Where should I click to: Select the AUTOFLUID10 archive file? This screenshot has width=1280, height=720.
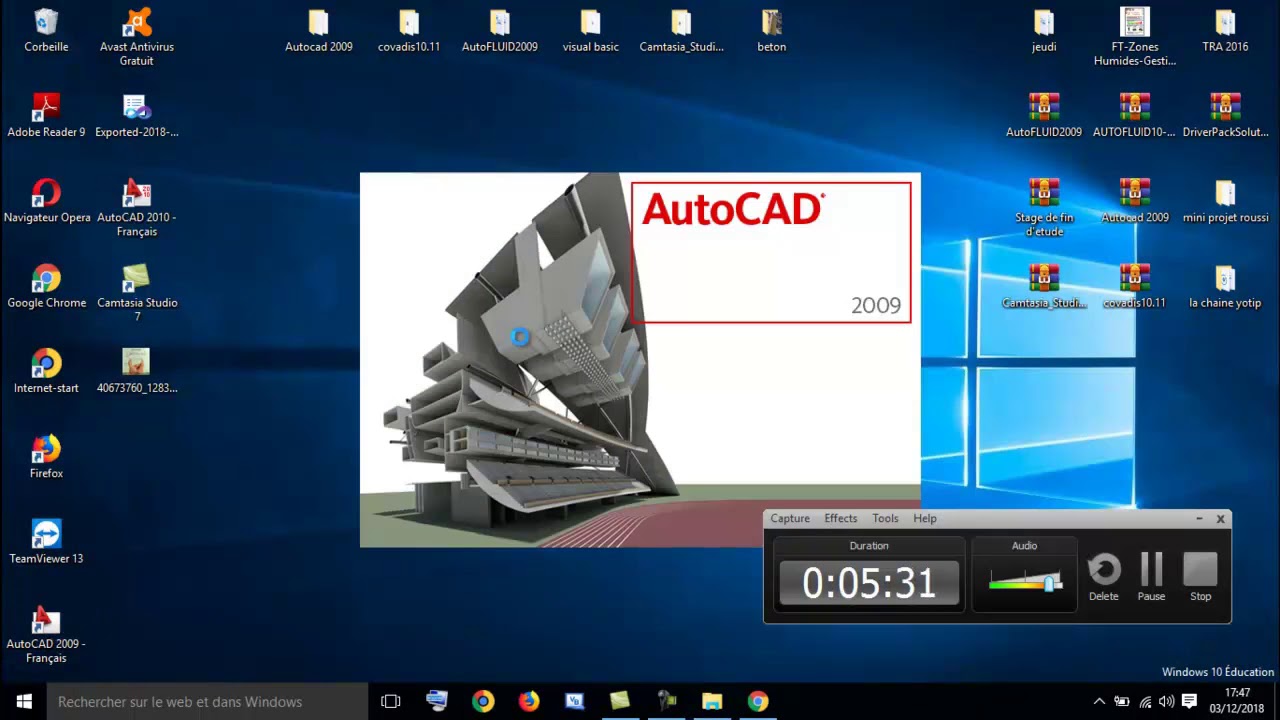[x=1135, y=115]
